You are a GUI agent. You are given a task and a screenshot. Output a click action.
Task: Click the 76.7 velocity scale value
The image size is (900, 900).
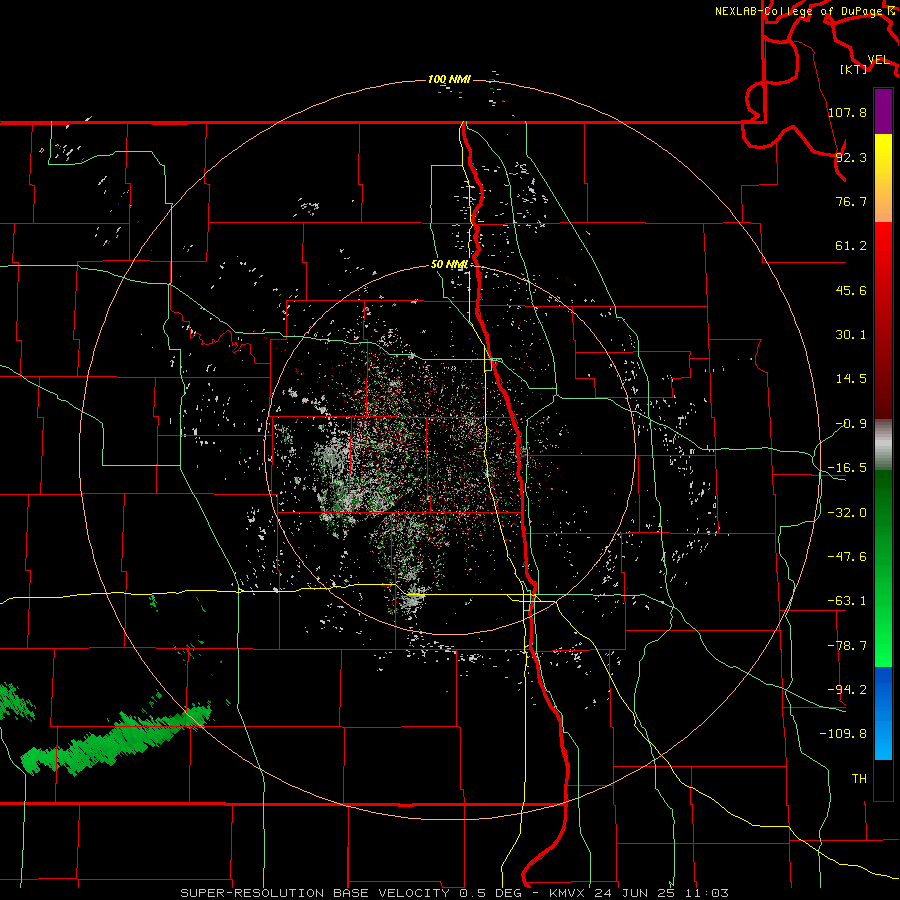851,201
